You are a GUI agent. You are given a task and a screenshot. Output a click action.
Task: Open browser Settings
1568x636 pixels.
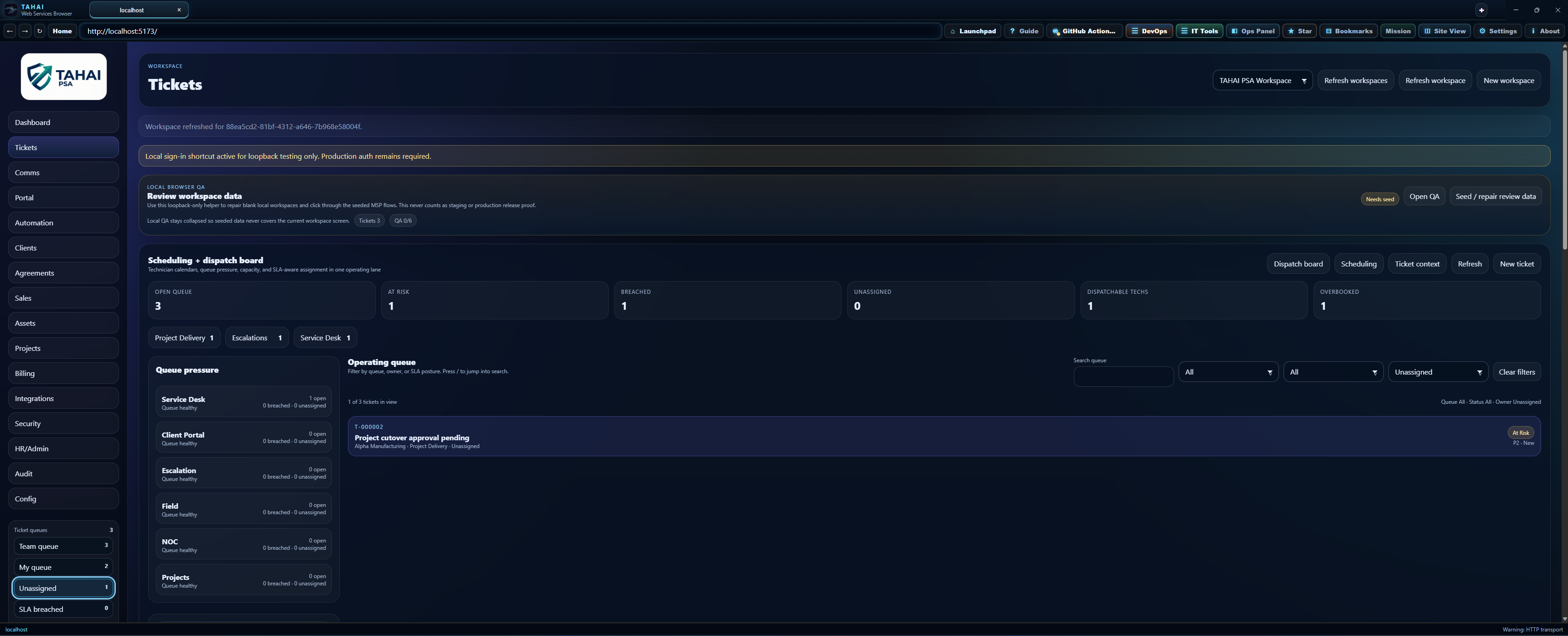click(x=1497, y=31)
